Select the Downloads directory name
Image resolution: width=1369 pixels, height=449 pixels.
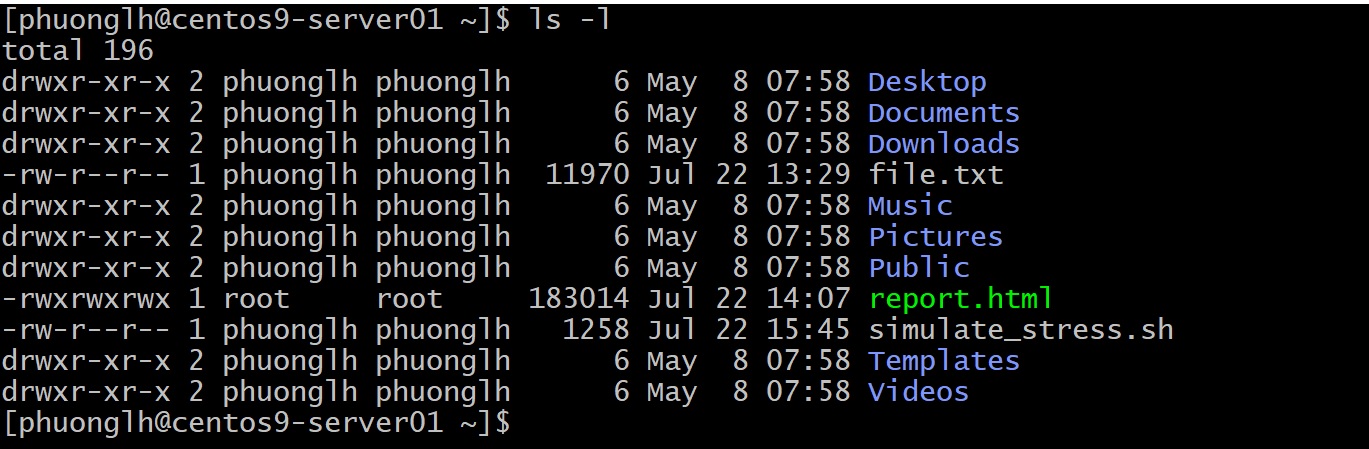pos(943,144)
